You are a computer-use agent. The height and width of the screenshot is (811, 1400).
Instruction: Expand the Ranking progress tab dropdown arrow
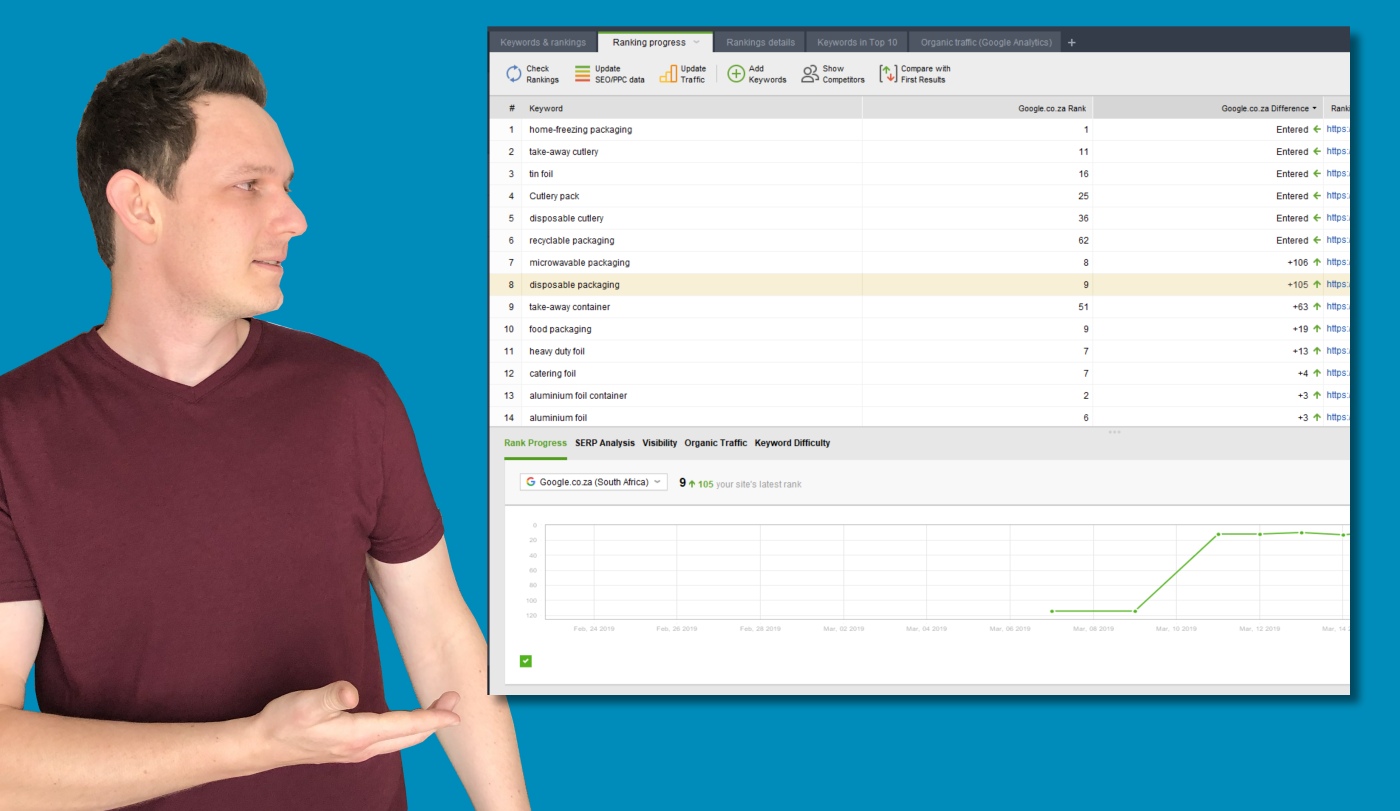tap(697, 43)
